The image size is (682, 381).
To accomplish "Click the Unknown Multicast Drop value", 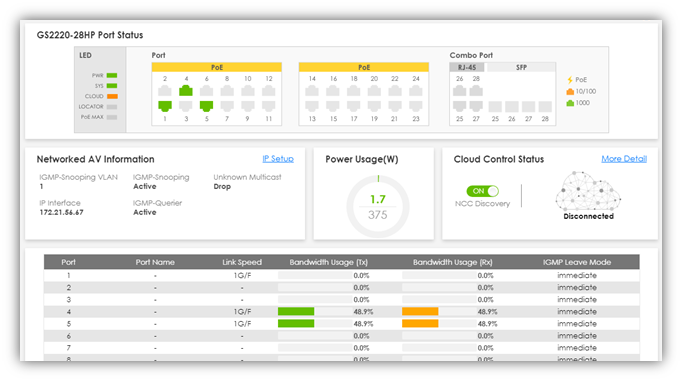I will (x=222, y=187).
